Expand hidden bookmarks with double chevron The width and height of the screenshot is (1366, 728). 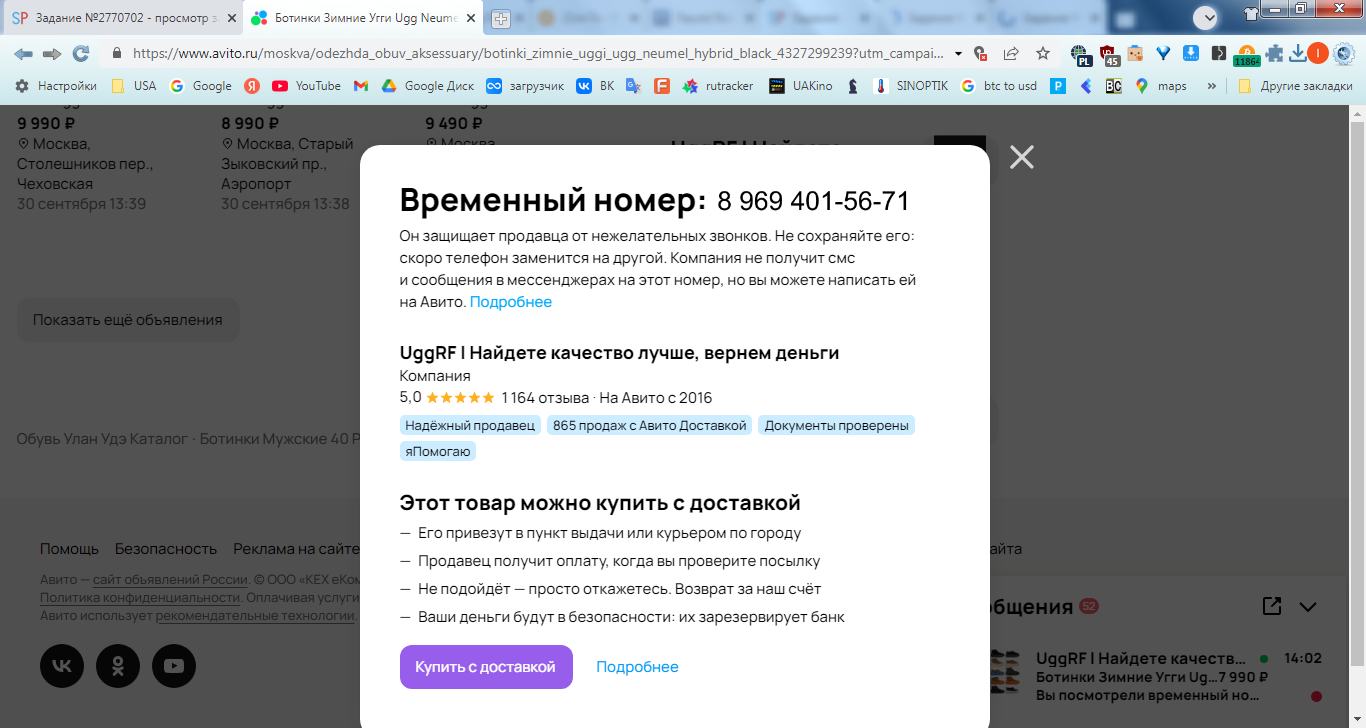tap(1212, 86)
